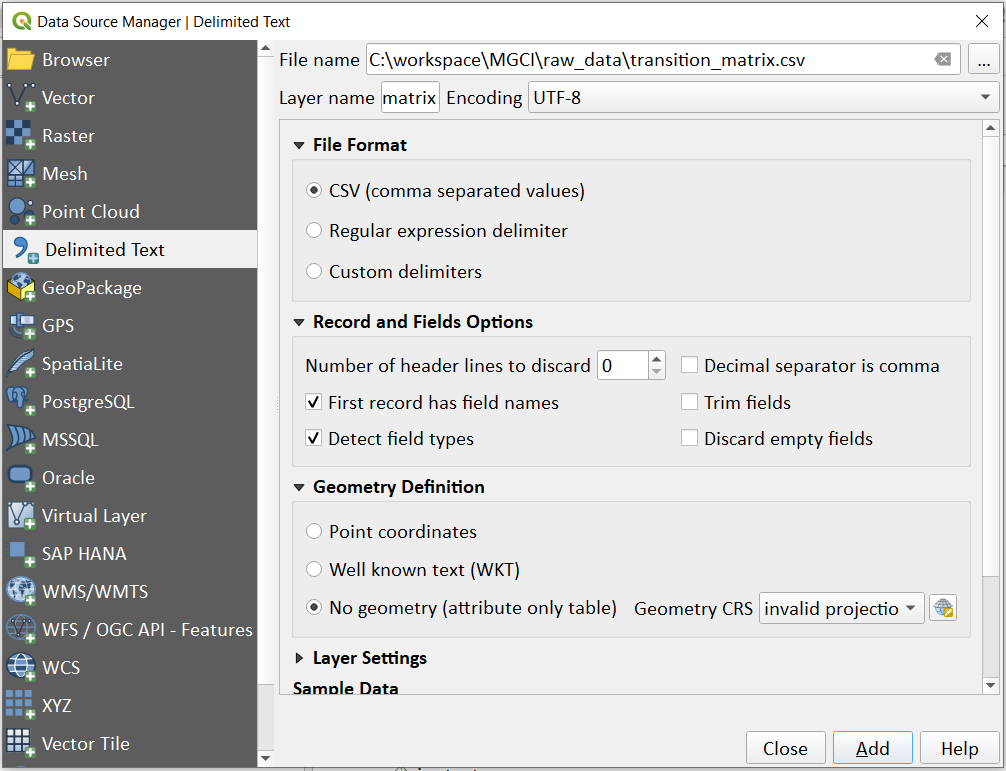The image size is (1006, 771).
Task: Collapse the File Format section
Action: (299, 145)
